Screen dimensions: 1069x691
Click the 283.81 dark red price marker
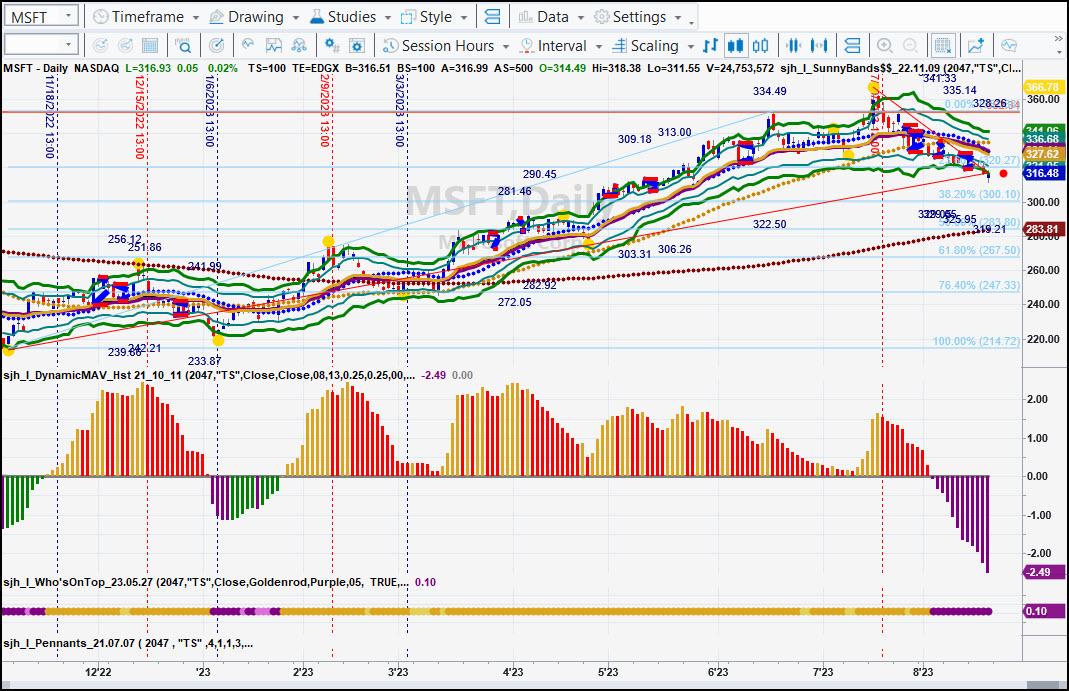click(1042, 229)
